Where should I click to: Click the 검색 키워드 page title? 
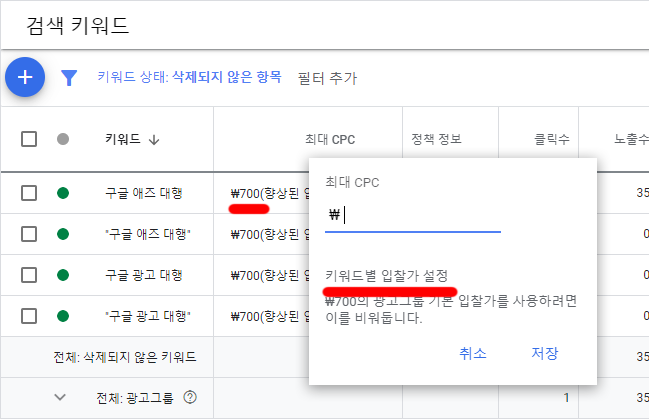click(x=77, y=26)
